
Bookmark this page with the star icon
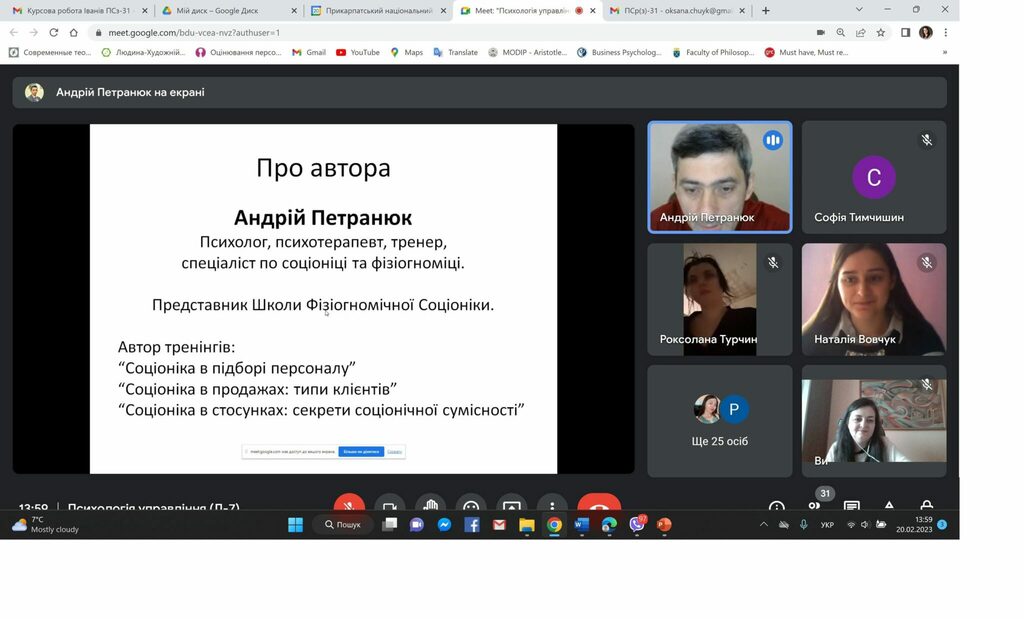[x=881, y=32]
